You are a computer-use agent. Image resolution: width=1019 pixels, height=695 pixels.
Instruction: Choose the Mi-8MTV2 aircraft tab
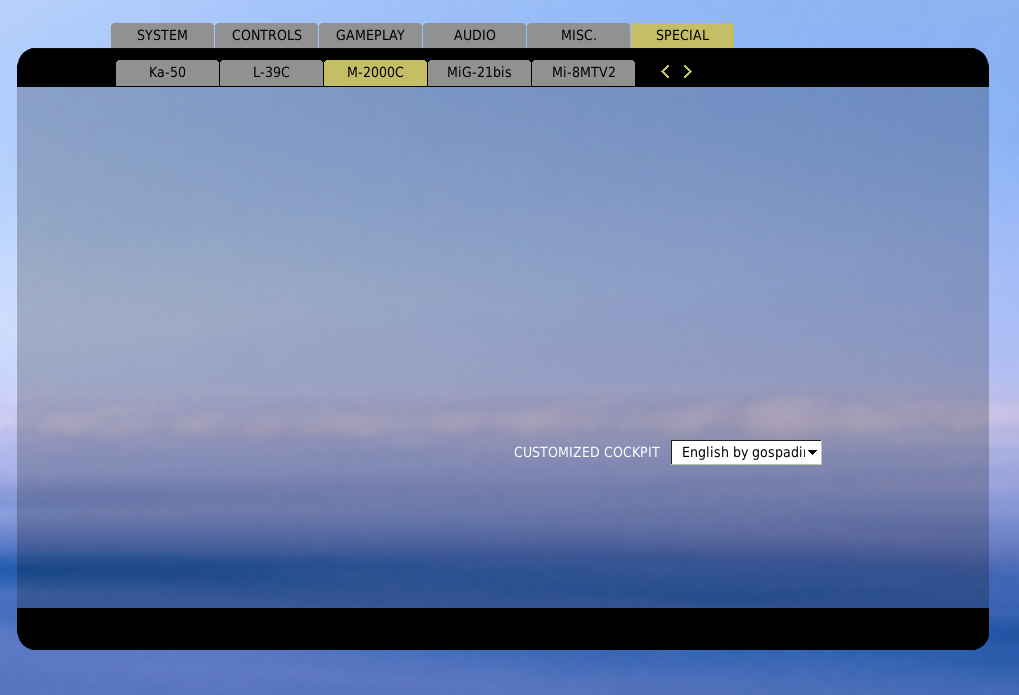point(583,73)
